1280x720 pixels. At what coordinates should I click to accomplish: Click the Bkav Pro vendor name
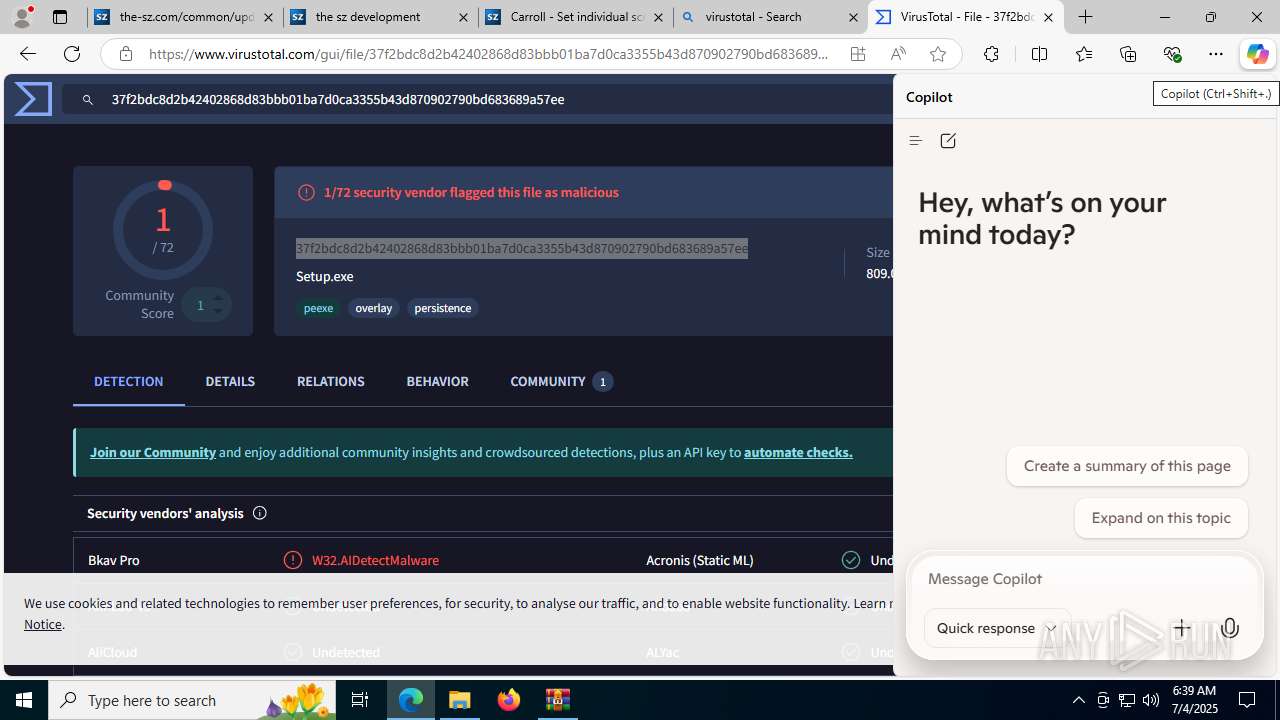tap(113, 560)
